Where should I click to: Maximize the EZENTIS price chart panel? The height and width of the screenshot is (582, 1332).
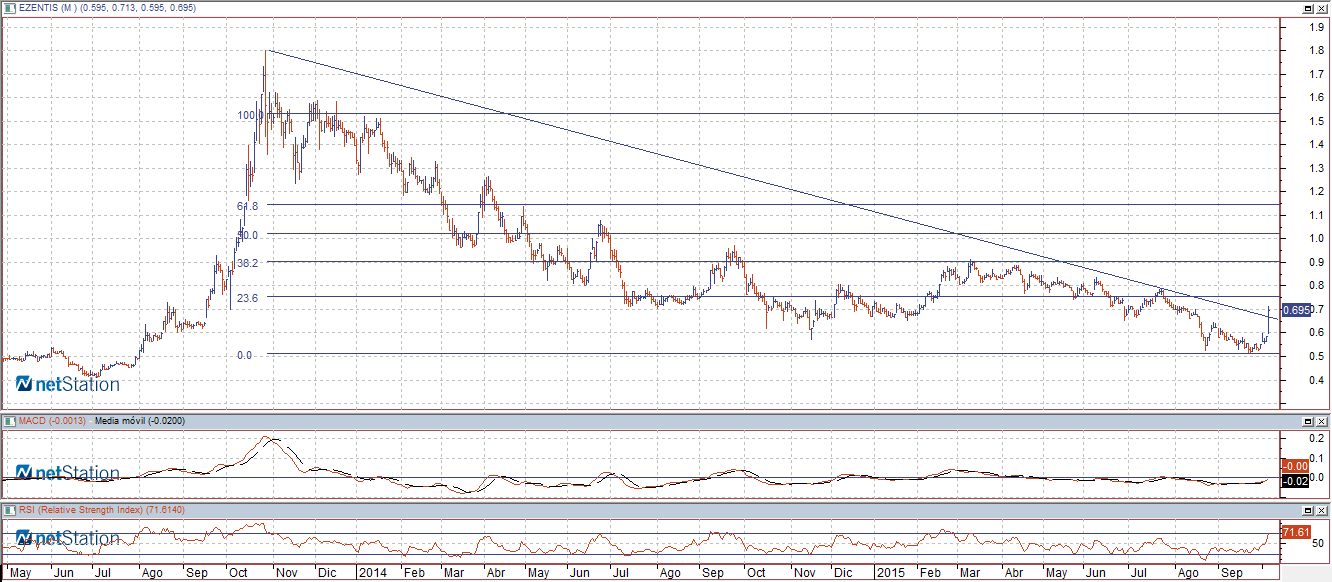pyautogui.click(x=1308, y=8)
